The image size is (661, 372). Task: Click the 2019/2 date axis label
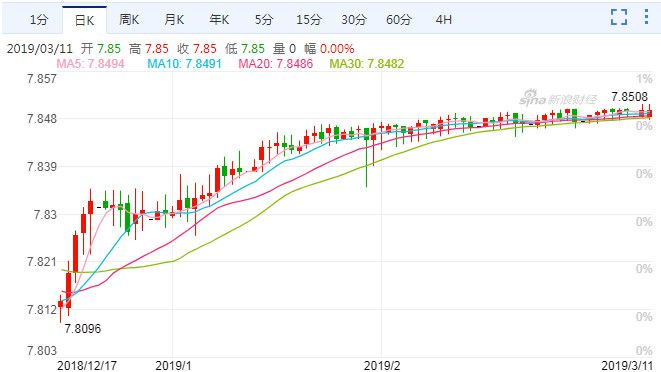[382, 365]
